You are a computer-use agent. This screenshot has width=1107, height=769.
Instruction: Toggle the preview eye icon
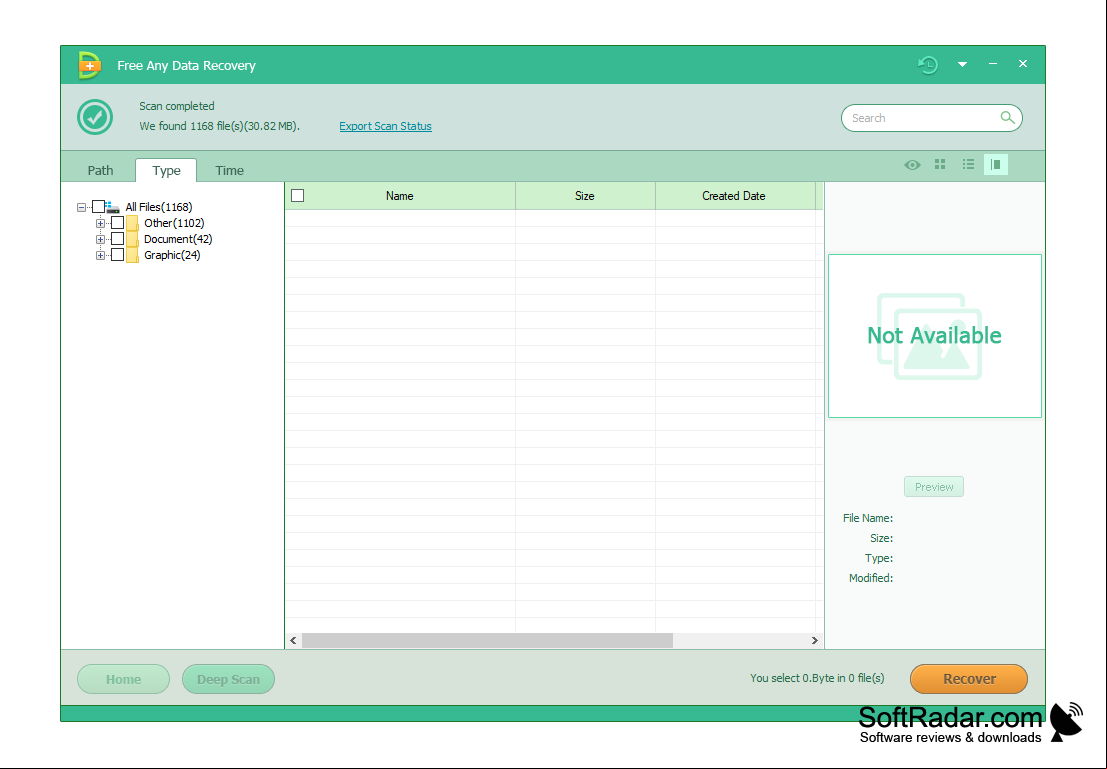(x=912, y=165)
